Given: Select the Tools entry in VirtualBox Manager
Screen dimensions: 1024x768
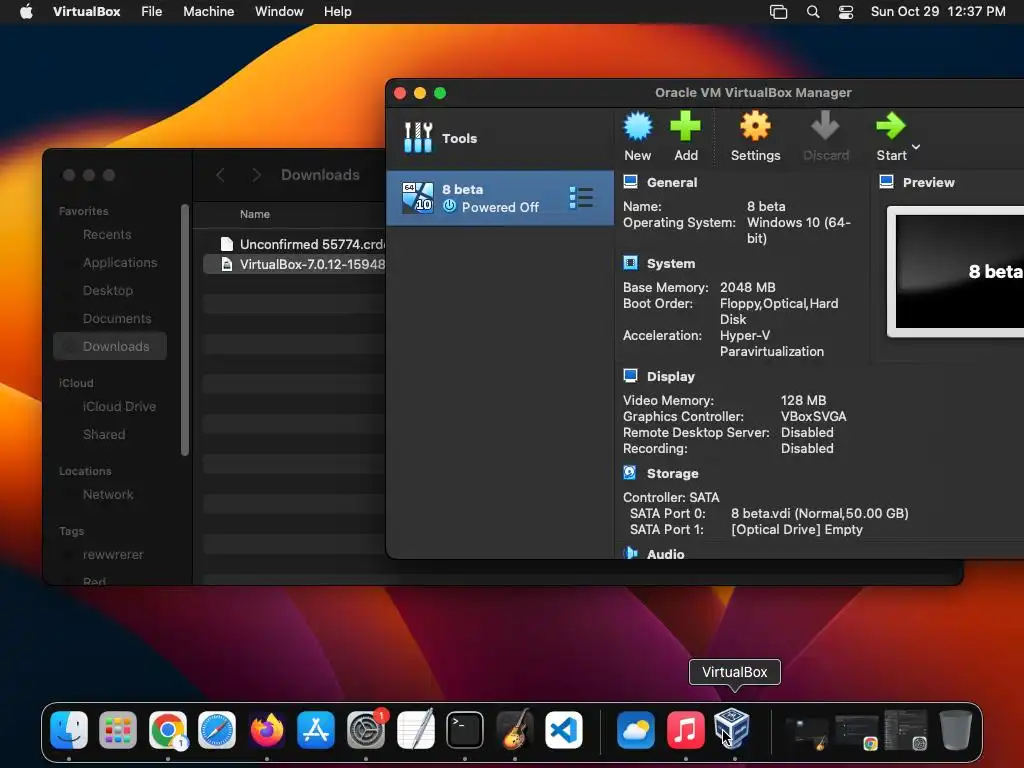Looking at the screenshot, I should [x=500, y=138].
